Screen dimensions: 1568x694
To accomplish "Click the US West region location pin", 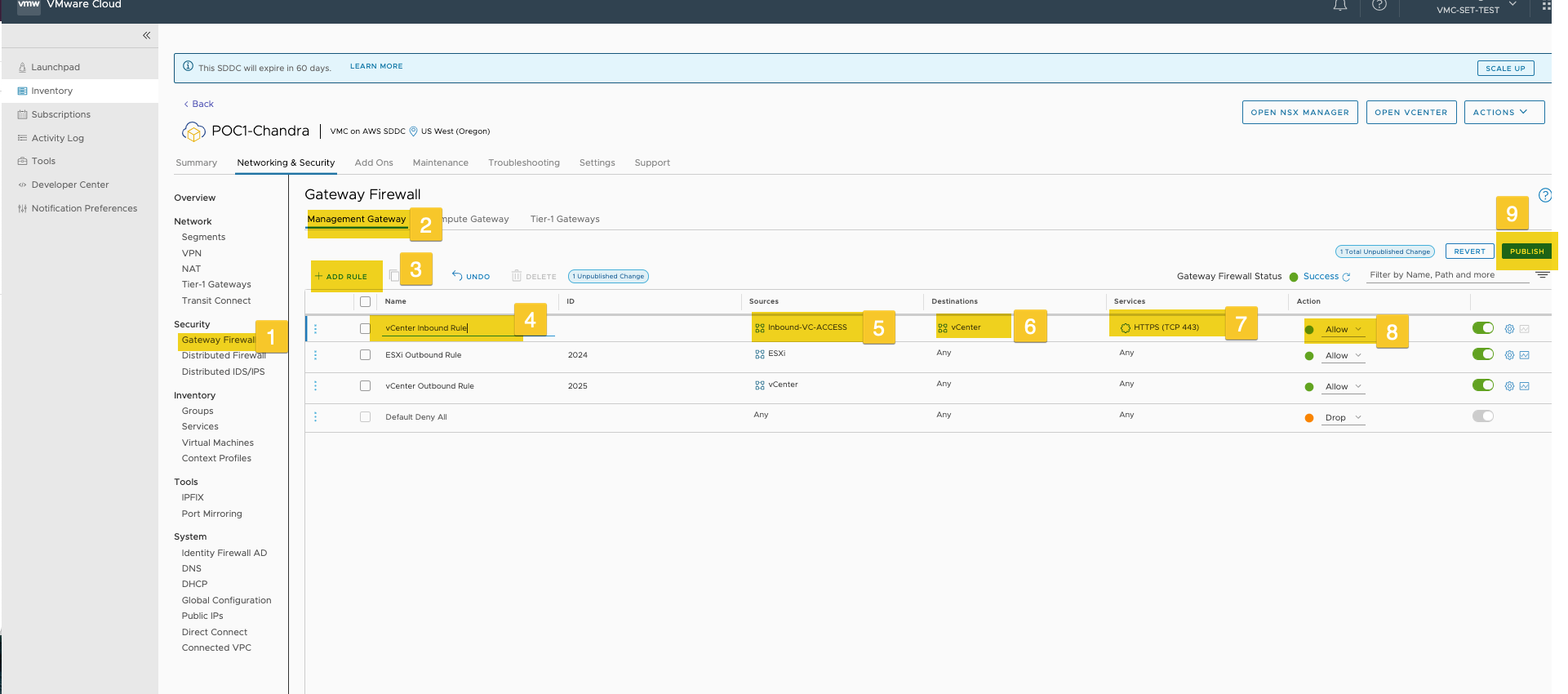I will [x=413, y=131].
